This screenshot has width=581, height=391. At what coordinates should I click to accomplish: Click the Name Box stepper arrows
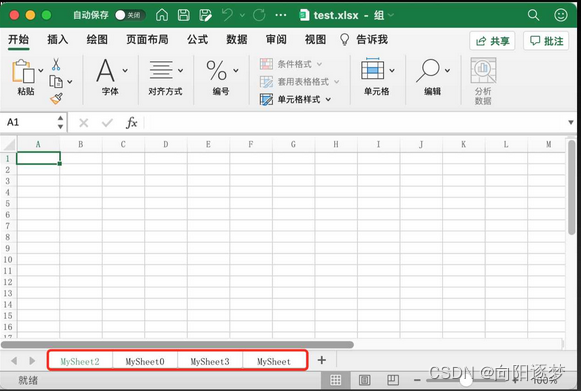pos(60,122)
